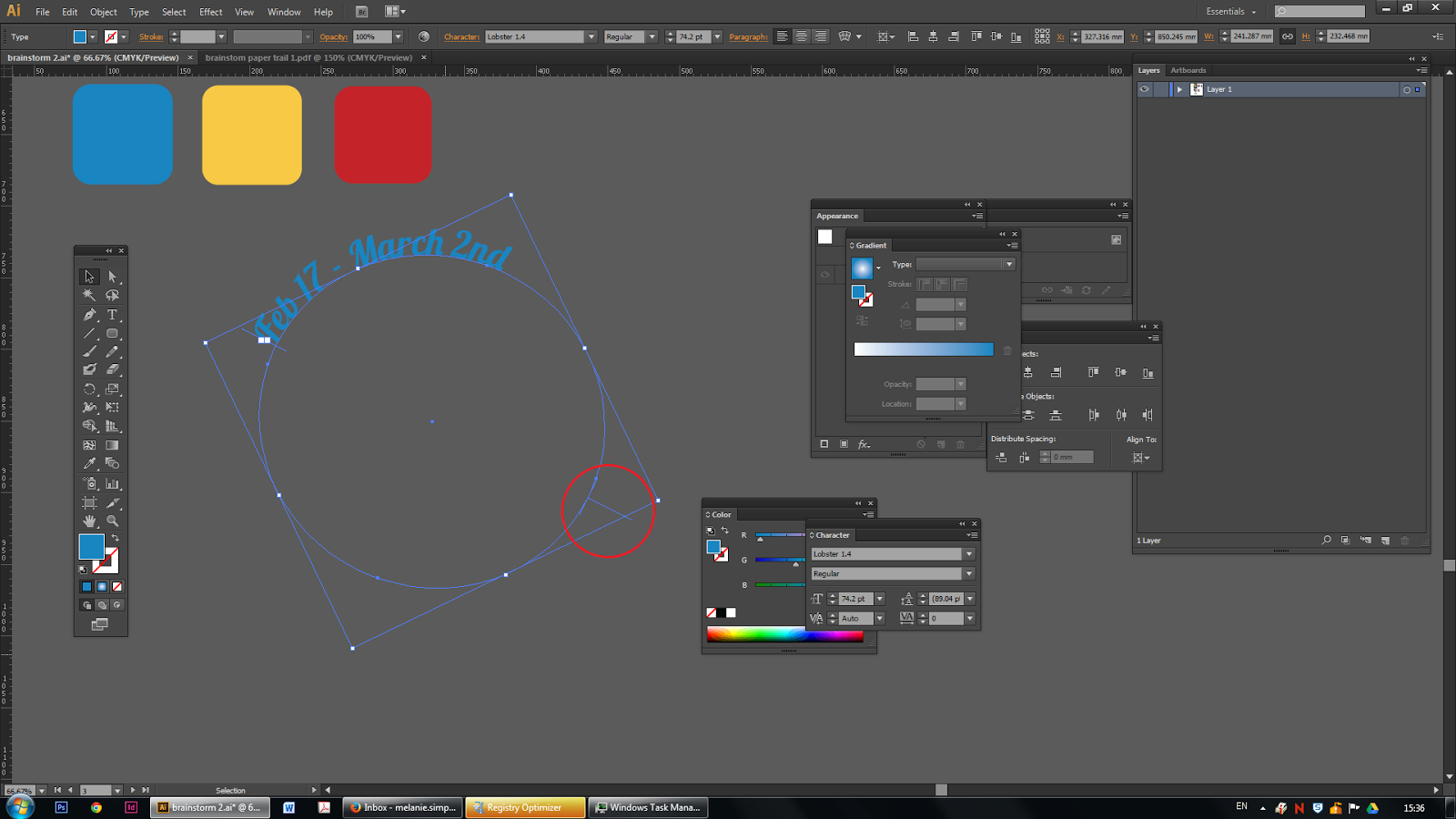Viewport: 1456px width, 819px height.
Task: Pick a color from the Color panel spectrum
Action: pos(784,635)
